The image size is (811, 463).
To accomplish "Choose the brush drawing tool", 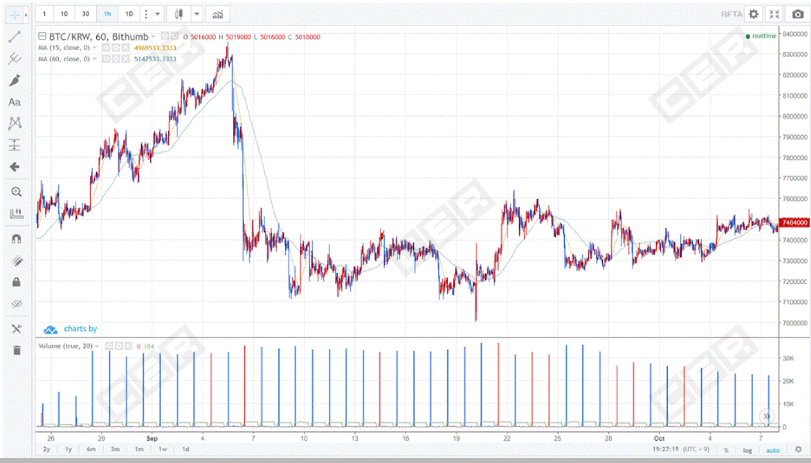I will (x=15, y=80).
